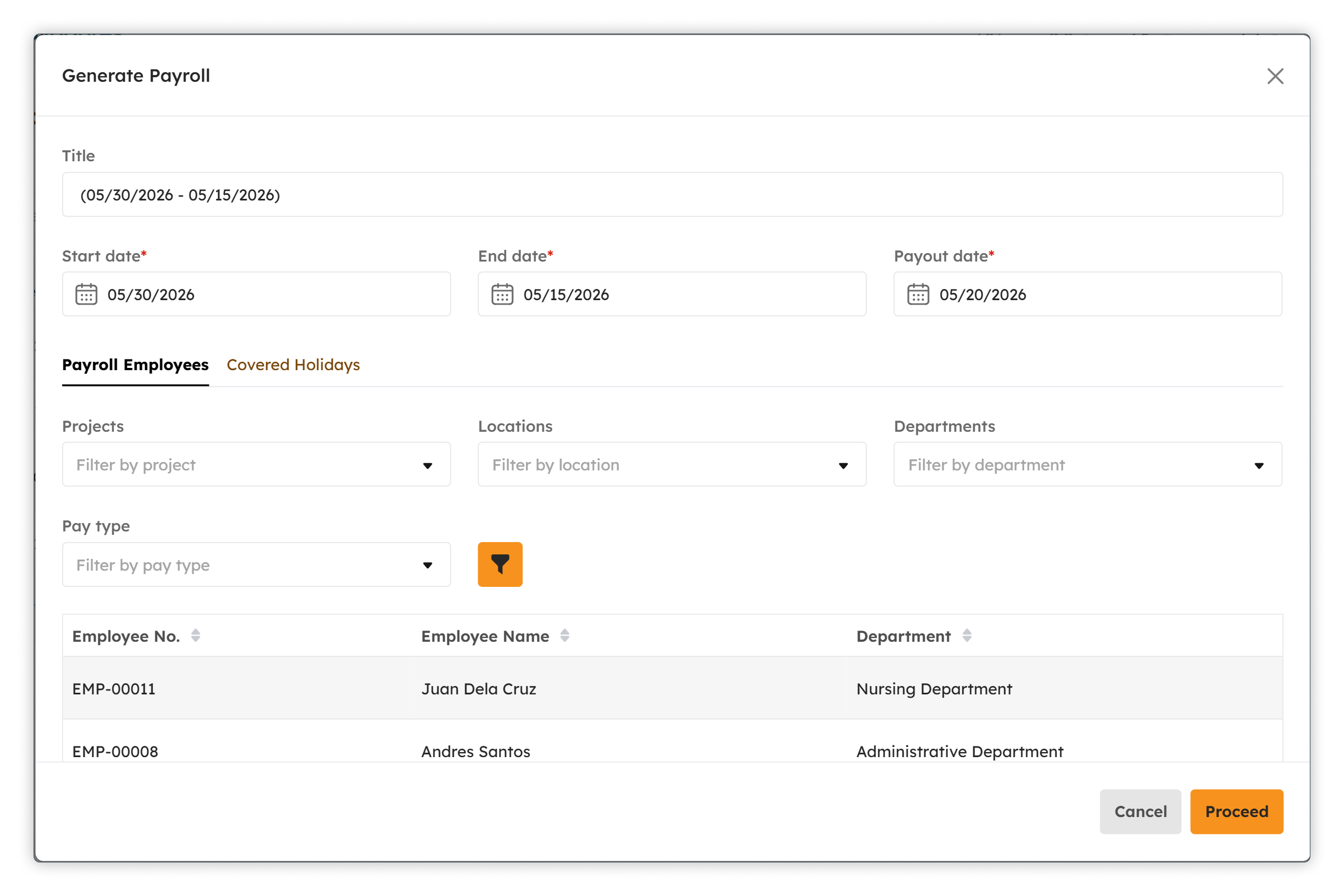Sort by Department column arrows
1344x896 pixels.
pos(967,636)
